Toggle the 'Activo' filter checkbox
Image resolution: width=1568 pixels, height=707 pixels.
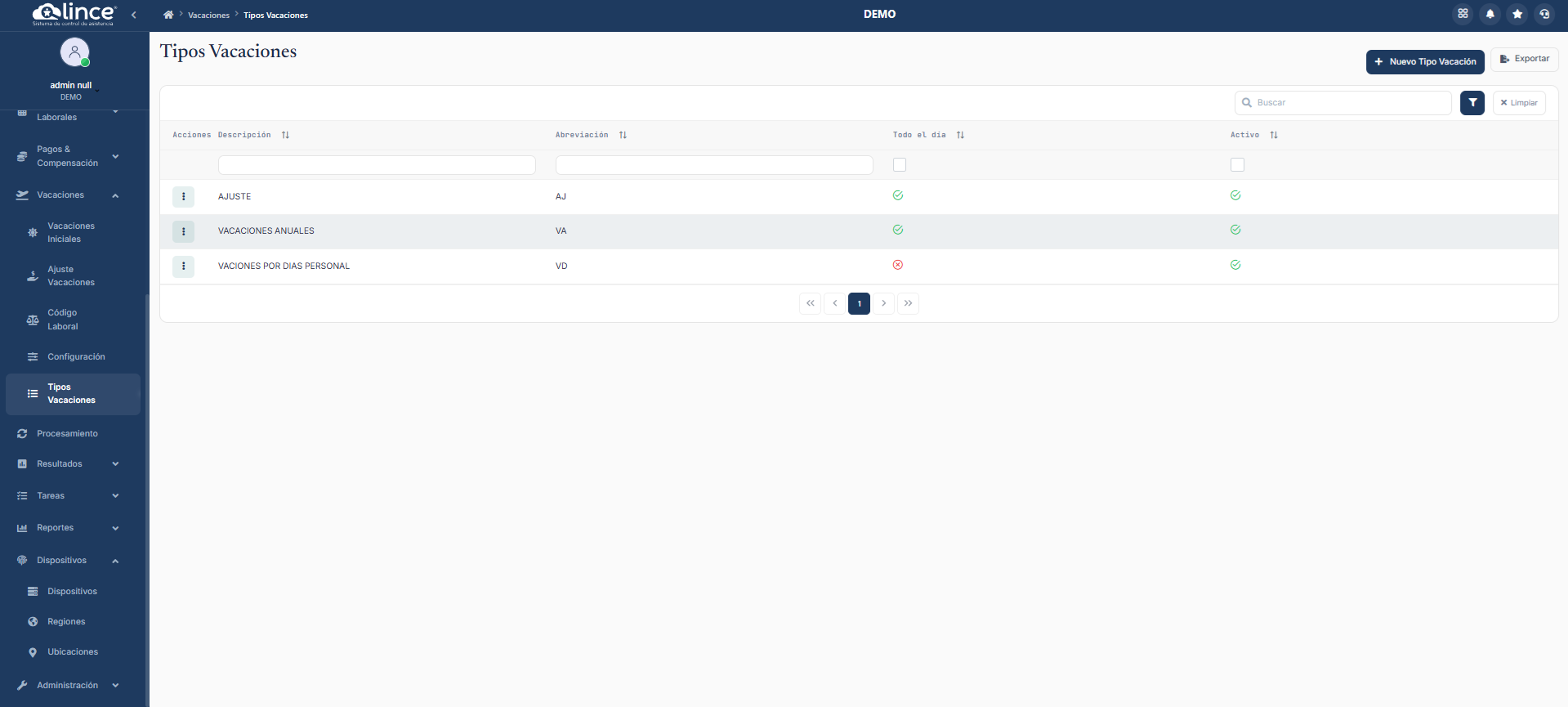point(1237,165)
